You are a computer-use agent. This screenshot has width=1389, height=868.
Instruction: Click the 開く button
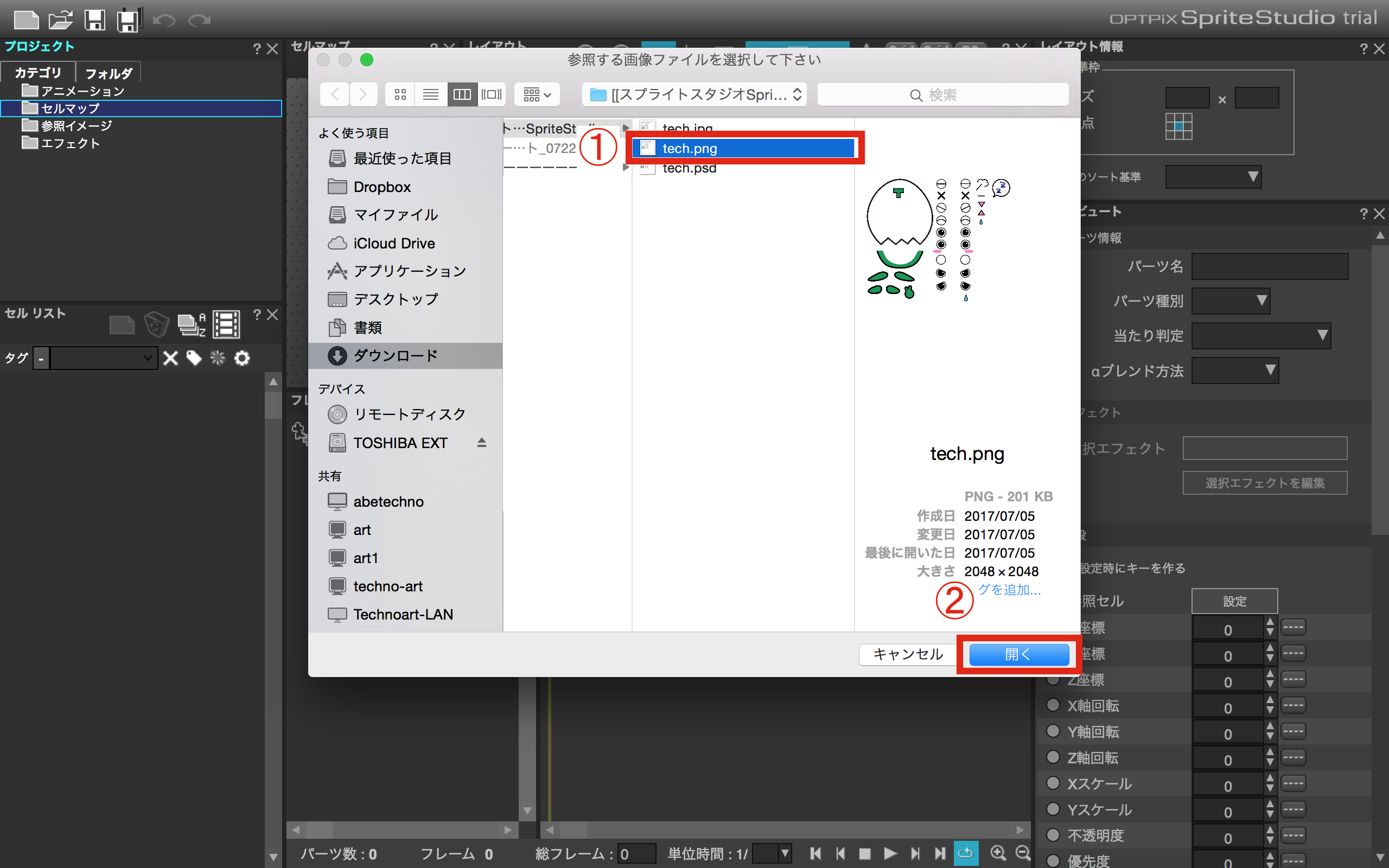1018,654
